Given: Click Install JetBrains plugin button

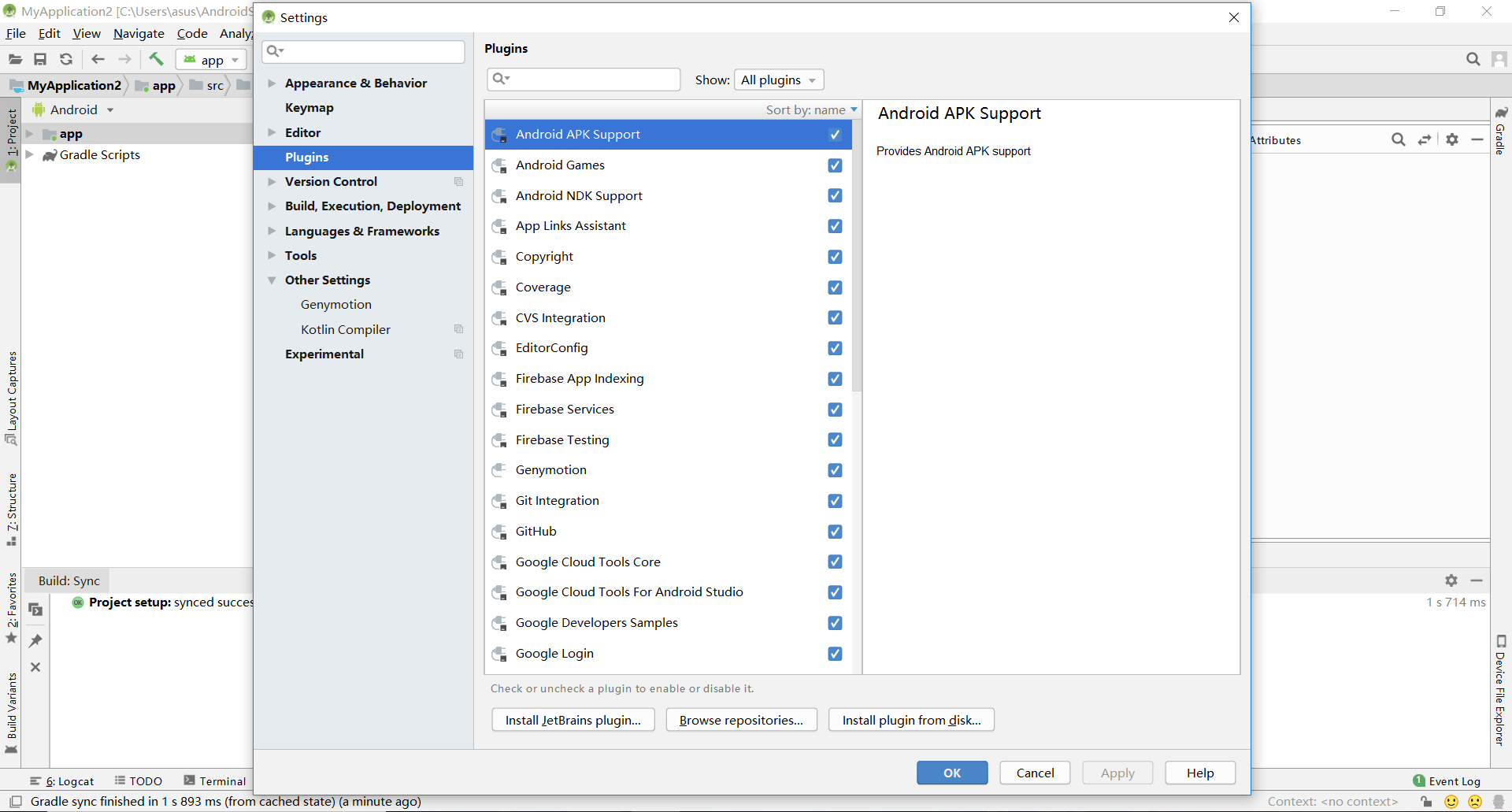Looking at the screenshot, I should [x=573, y=720].
